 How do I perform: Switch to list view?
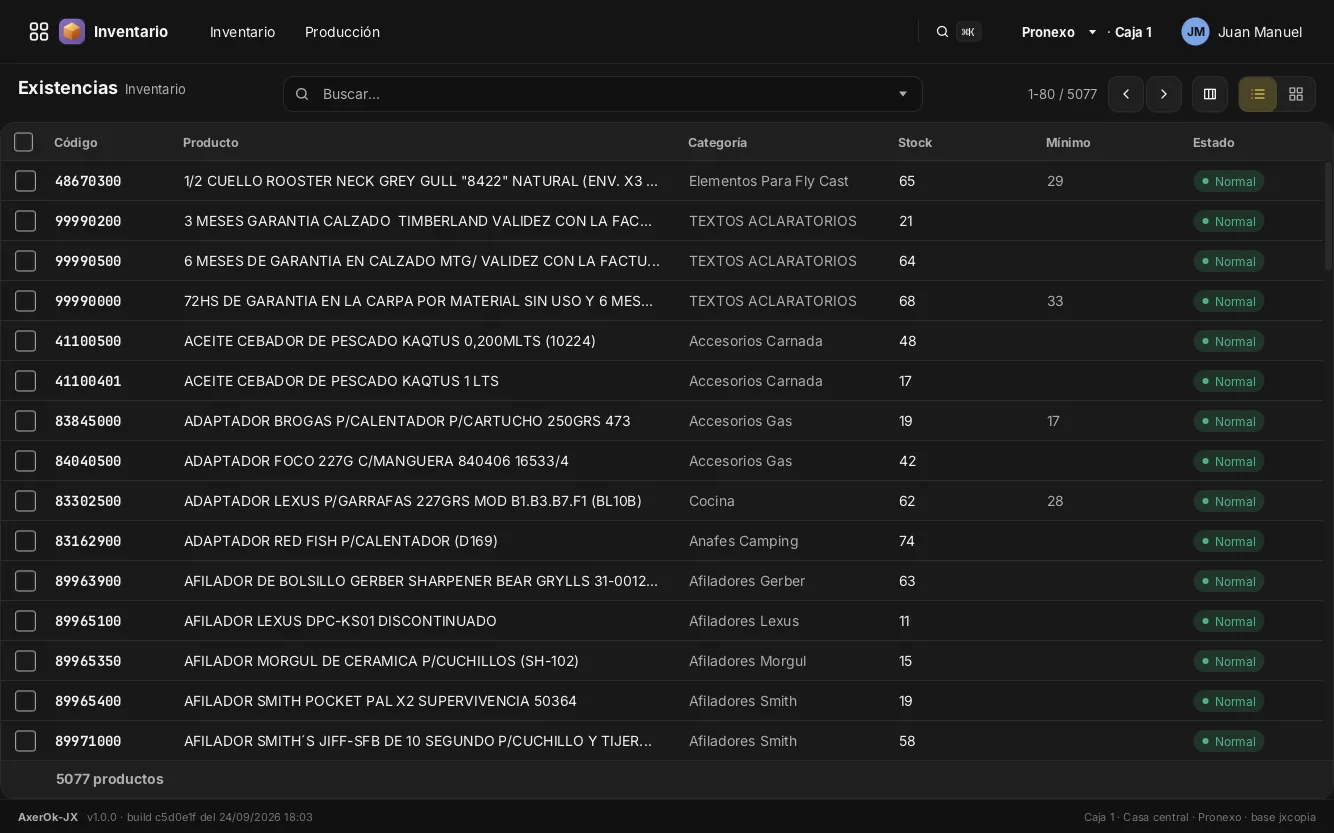pyautogui.click(x=1258, y=94)
